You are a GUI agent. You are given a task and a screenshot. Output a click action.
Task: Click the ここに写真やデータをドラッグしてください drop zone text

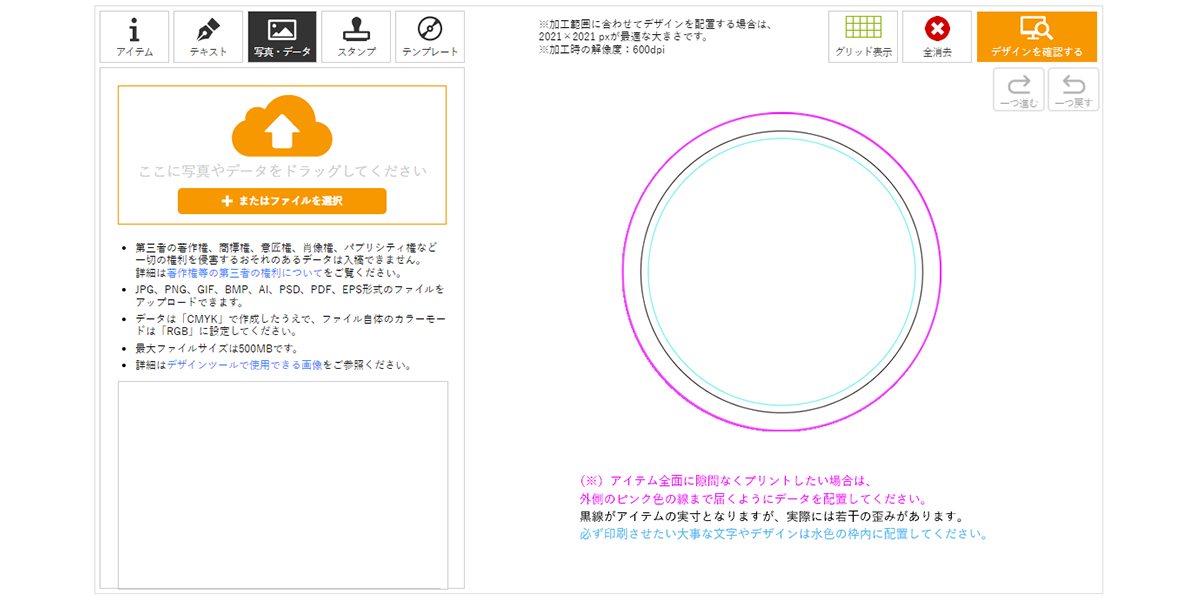click(282, 171)
